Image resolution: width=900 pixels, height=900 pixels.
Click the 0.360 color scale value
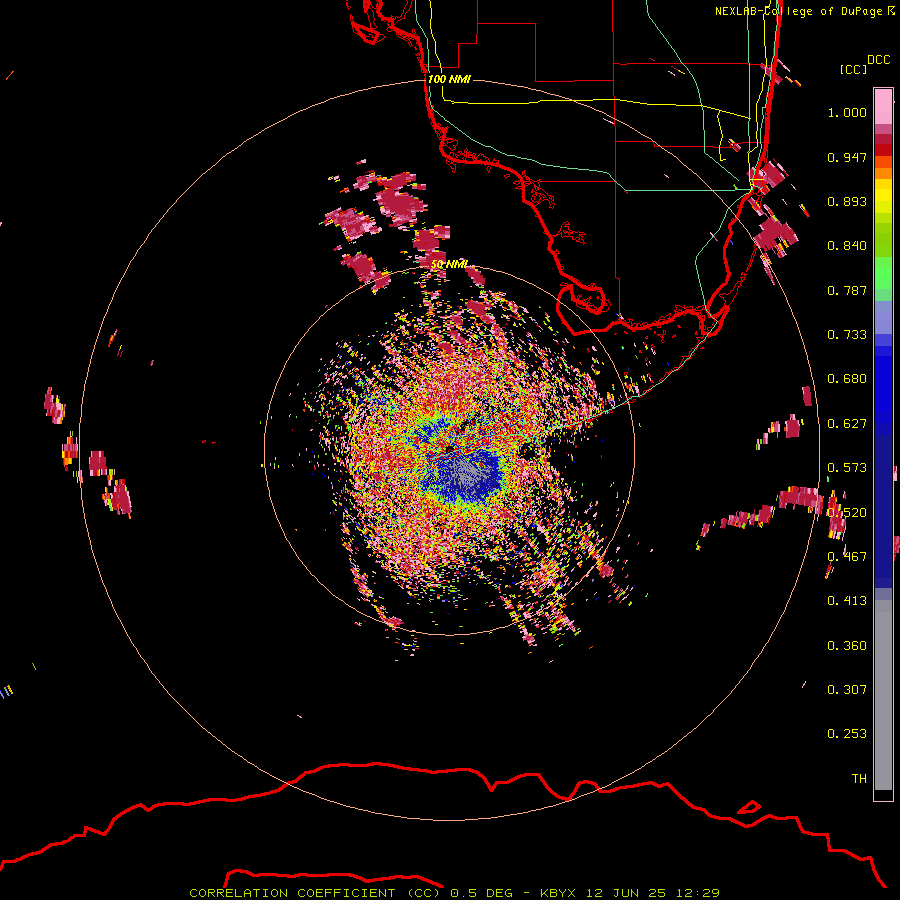pos(847,646)
